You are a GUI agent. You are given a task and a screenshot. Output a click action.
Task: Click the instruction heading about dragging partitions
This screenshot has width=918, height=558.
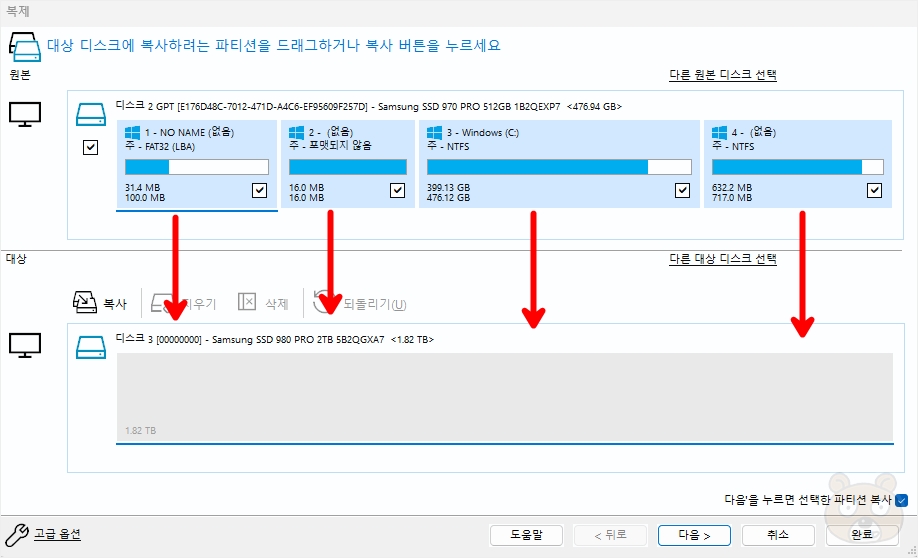tap(273, 46)
